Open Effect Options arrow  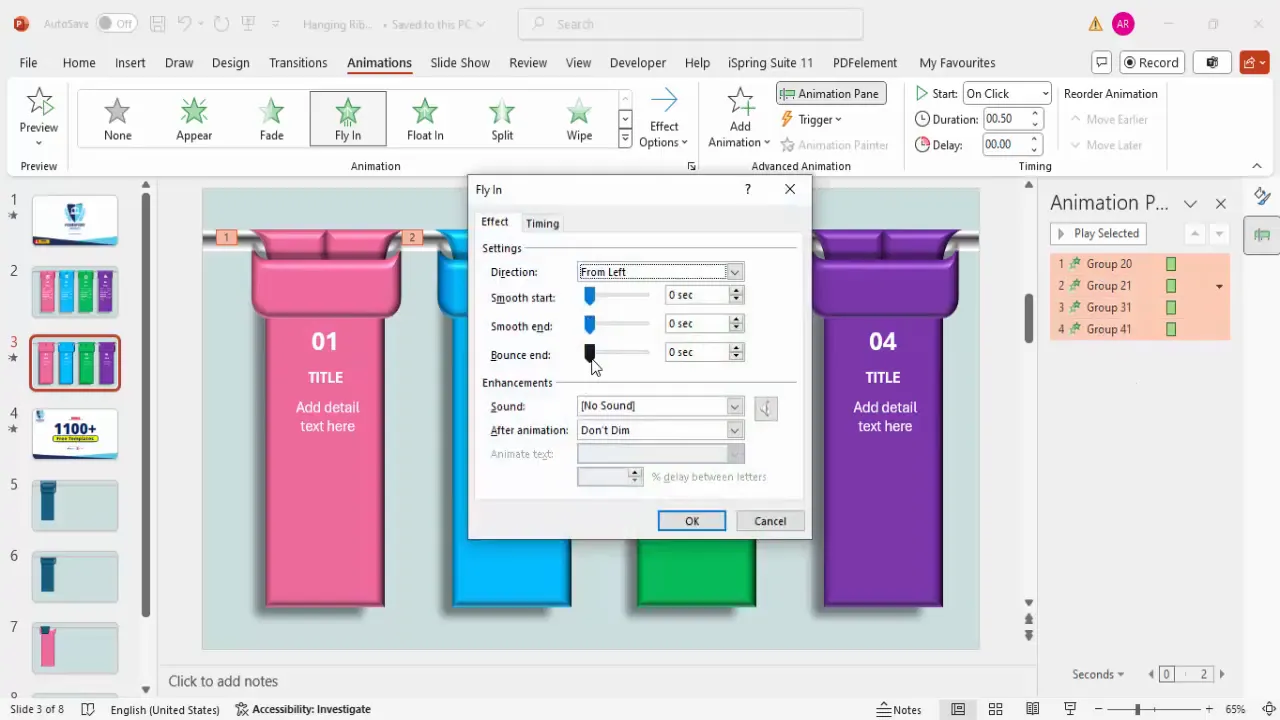[x=664, y=118]
